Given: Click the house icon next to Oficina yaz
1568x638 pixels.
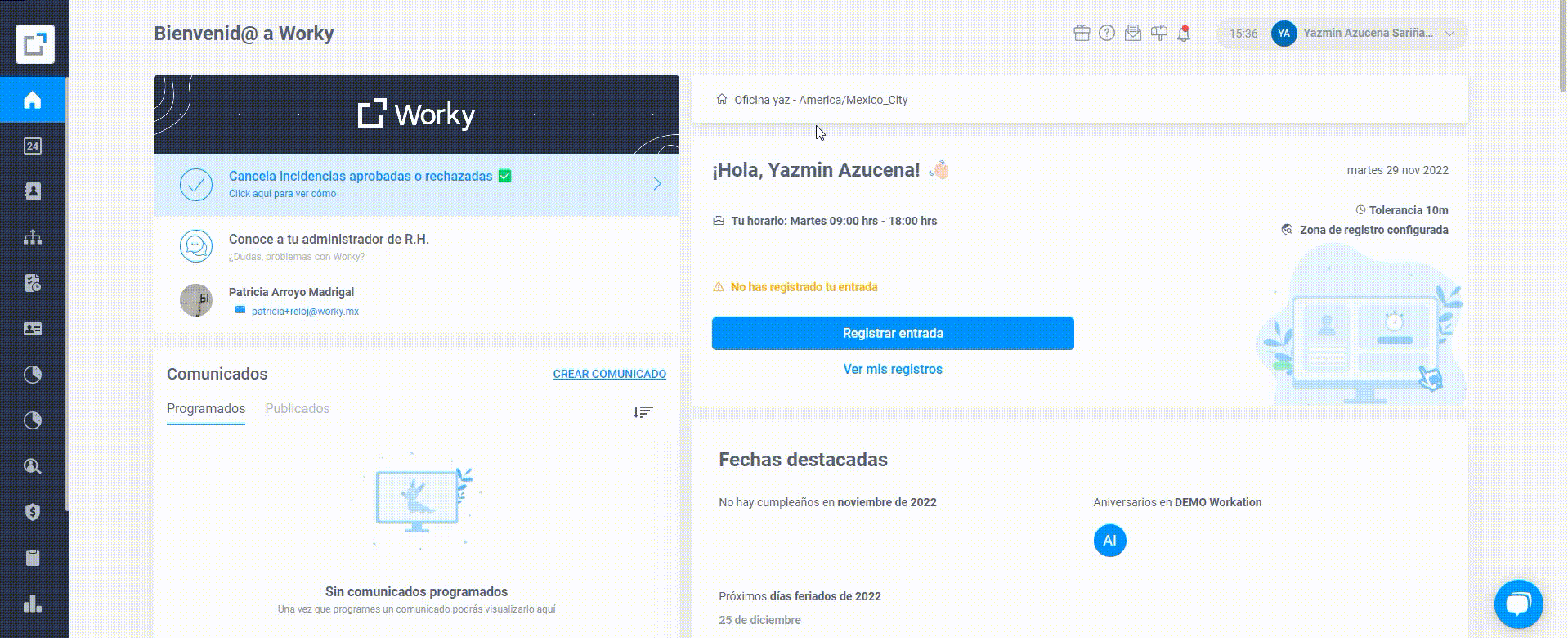Looking at the screenshot, I should 722,99.
